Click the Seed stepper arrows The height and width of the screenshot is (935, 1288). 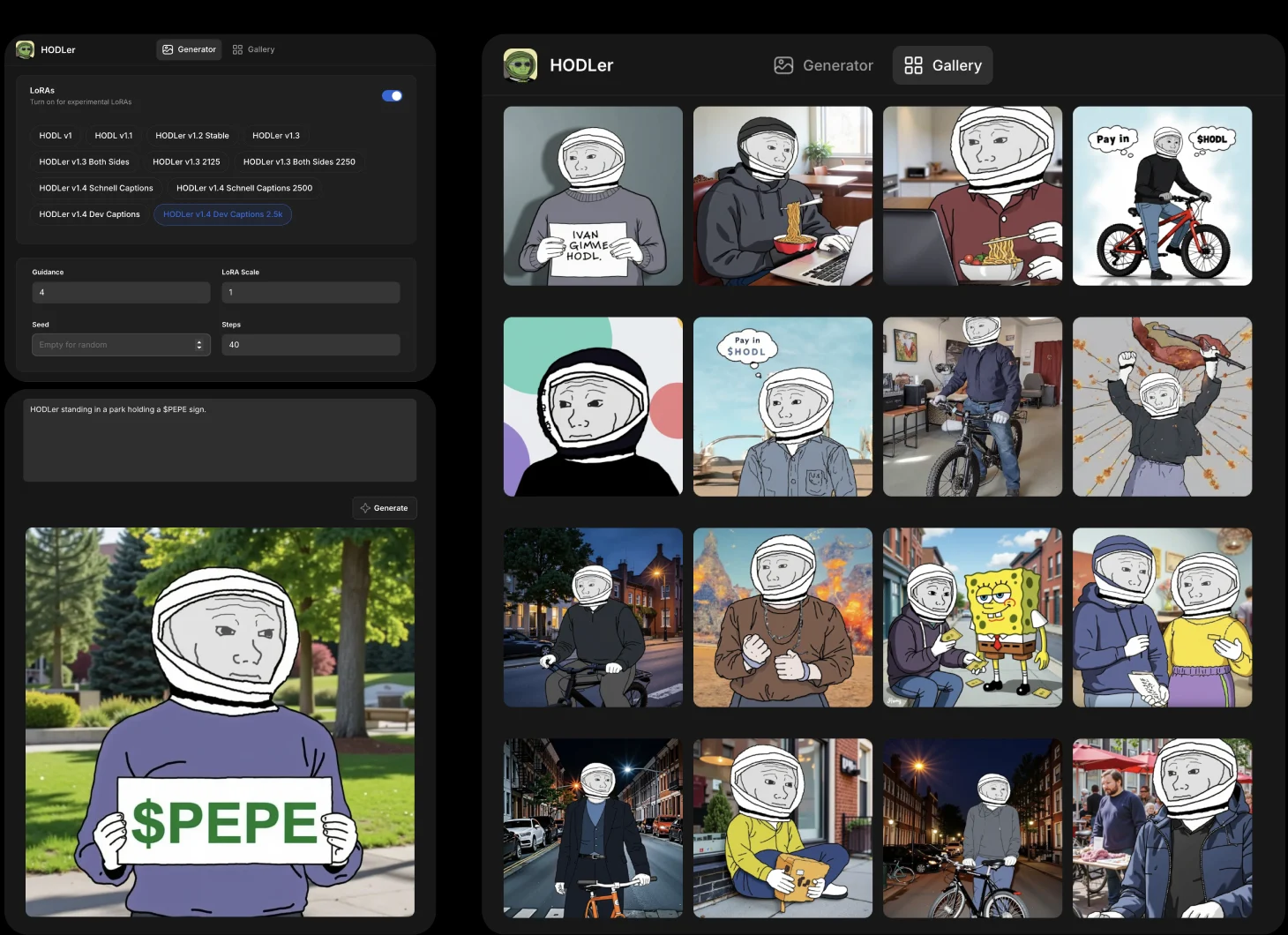(199, 345)
